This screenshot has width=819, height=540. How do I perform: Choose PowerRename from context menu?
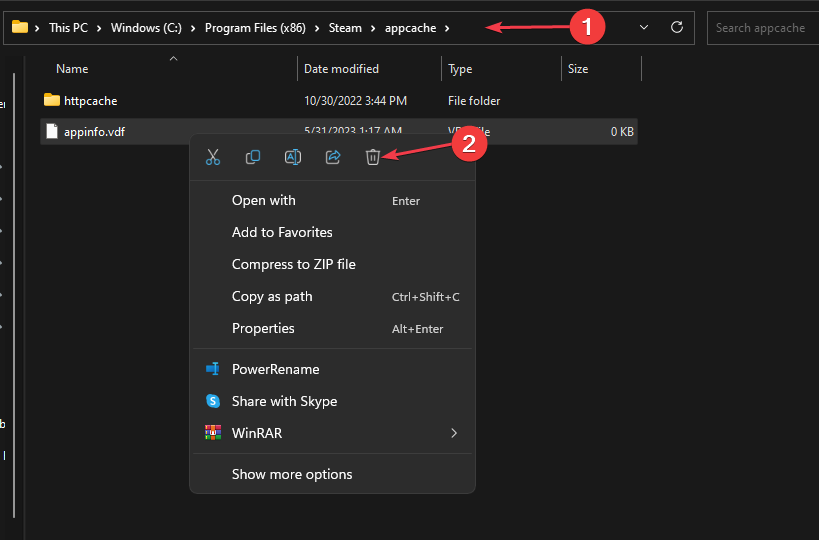tap(333, 369)
